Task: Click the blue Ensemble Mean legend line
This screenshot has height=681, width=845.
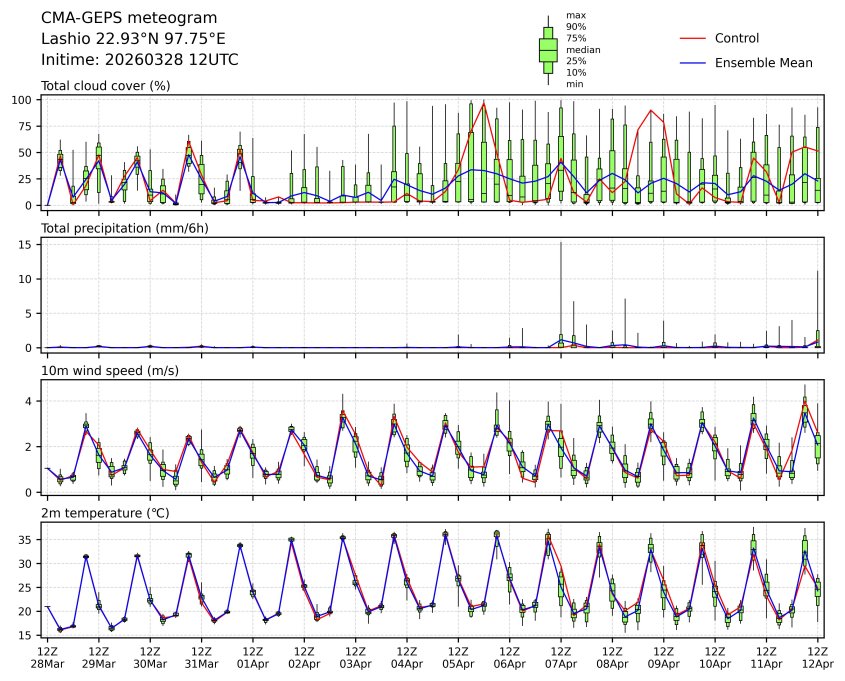Action: (x=693, y=63)
